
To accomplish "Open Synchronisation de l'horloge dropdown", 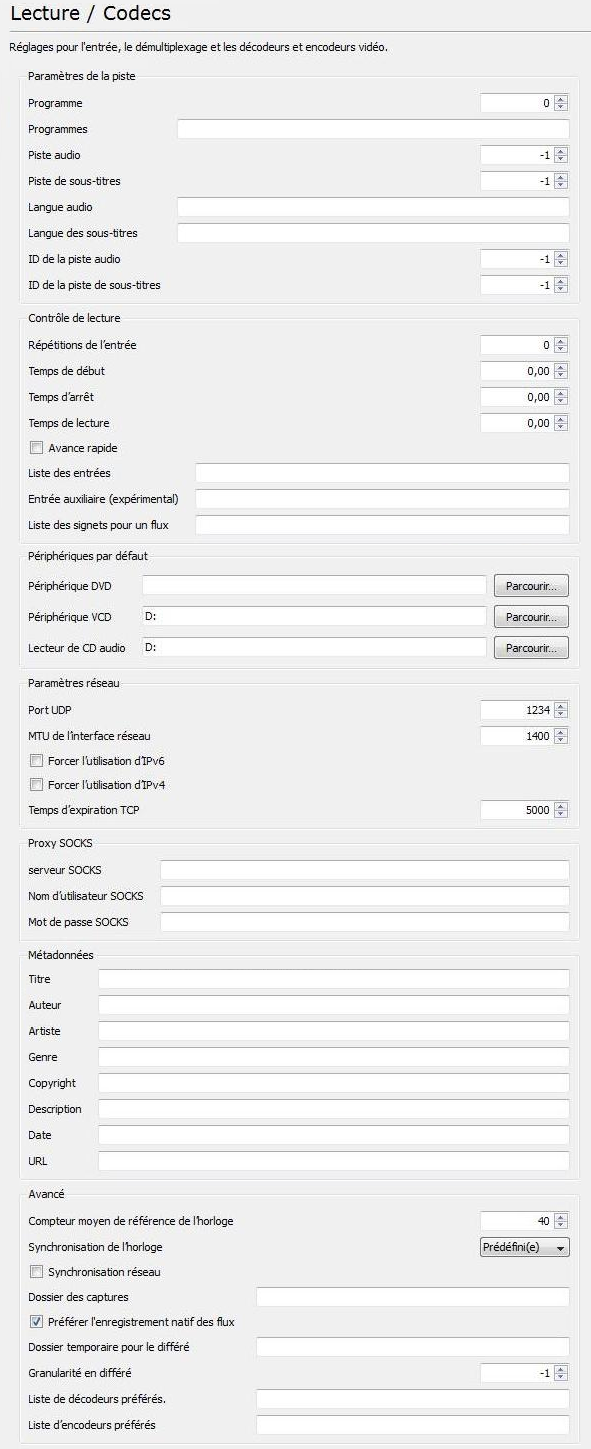I will click(x=525, y=1247).
